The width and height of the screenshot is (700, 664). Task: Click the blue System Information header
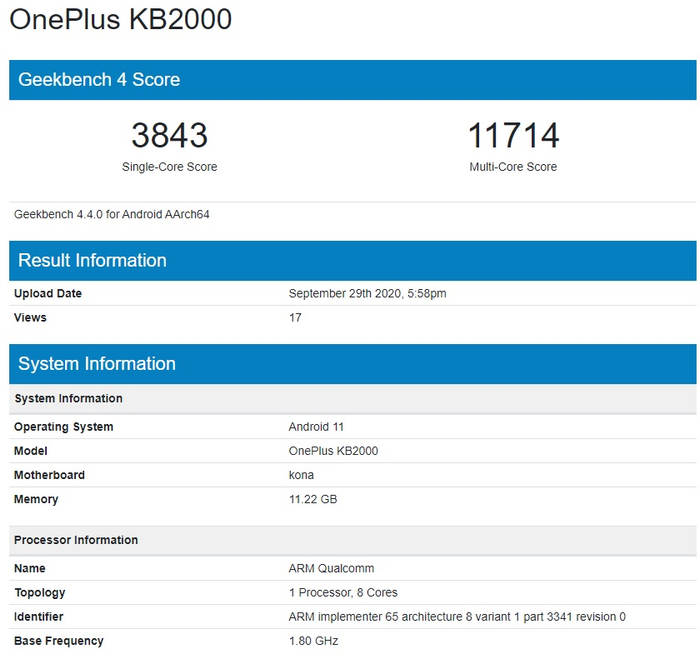tap(97, 364)
